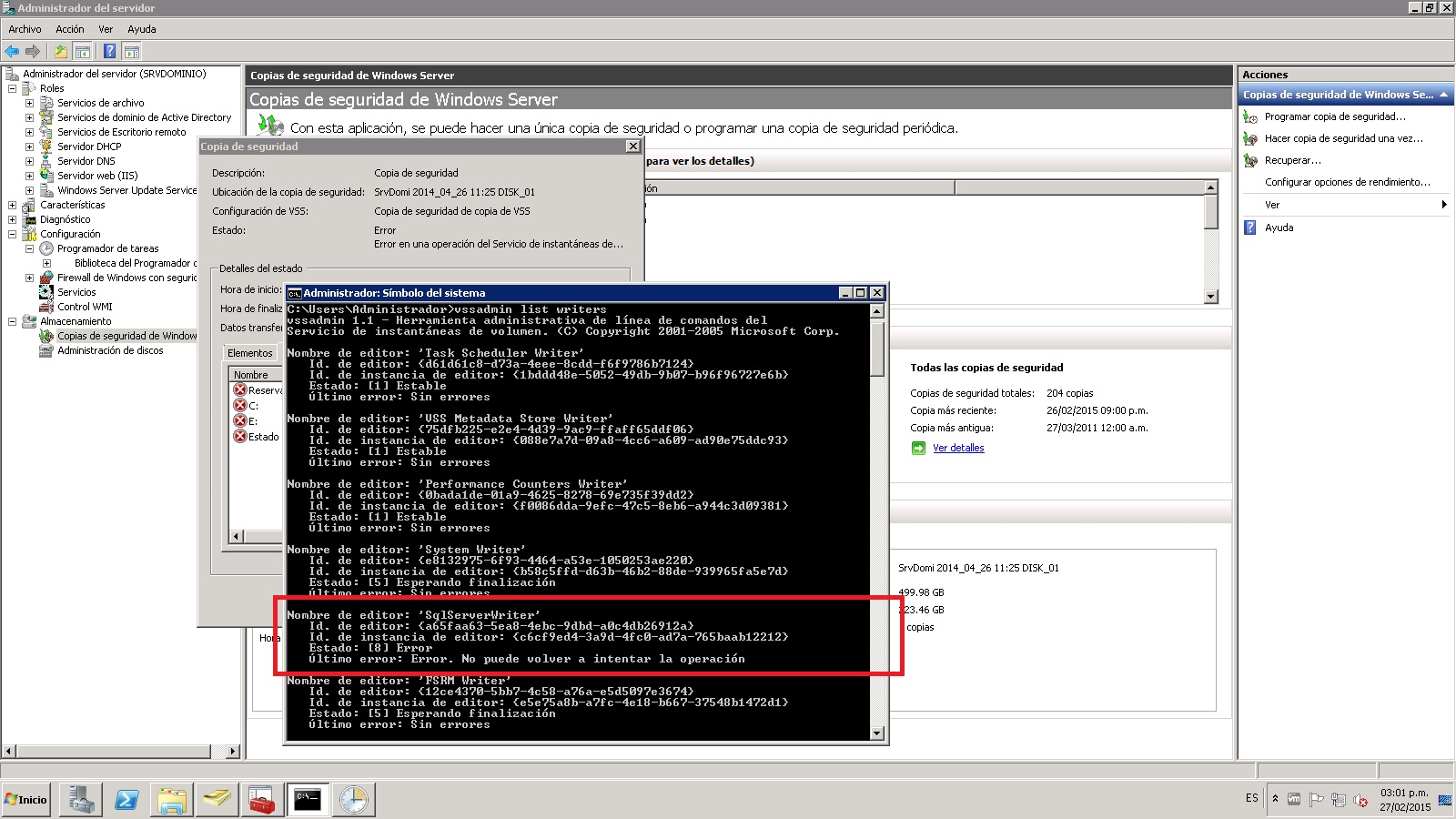Click the Ver detalles link
The image size is (1456, 819).
click(x=958, y=448)
